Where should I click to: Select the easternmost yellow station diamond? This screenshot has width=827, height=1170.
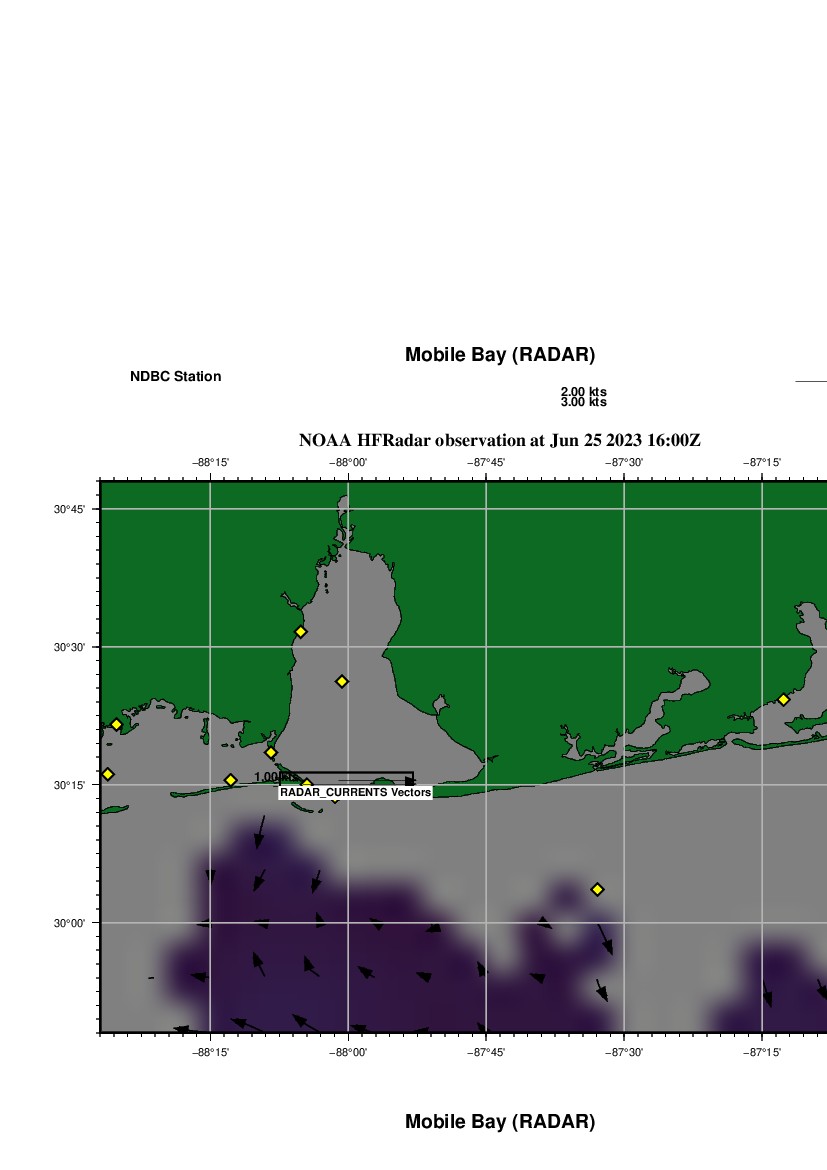coord(783,699)
